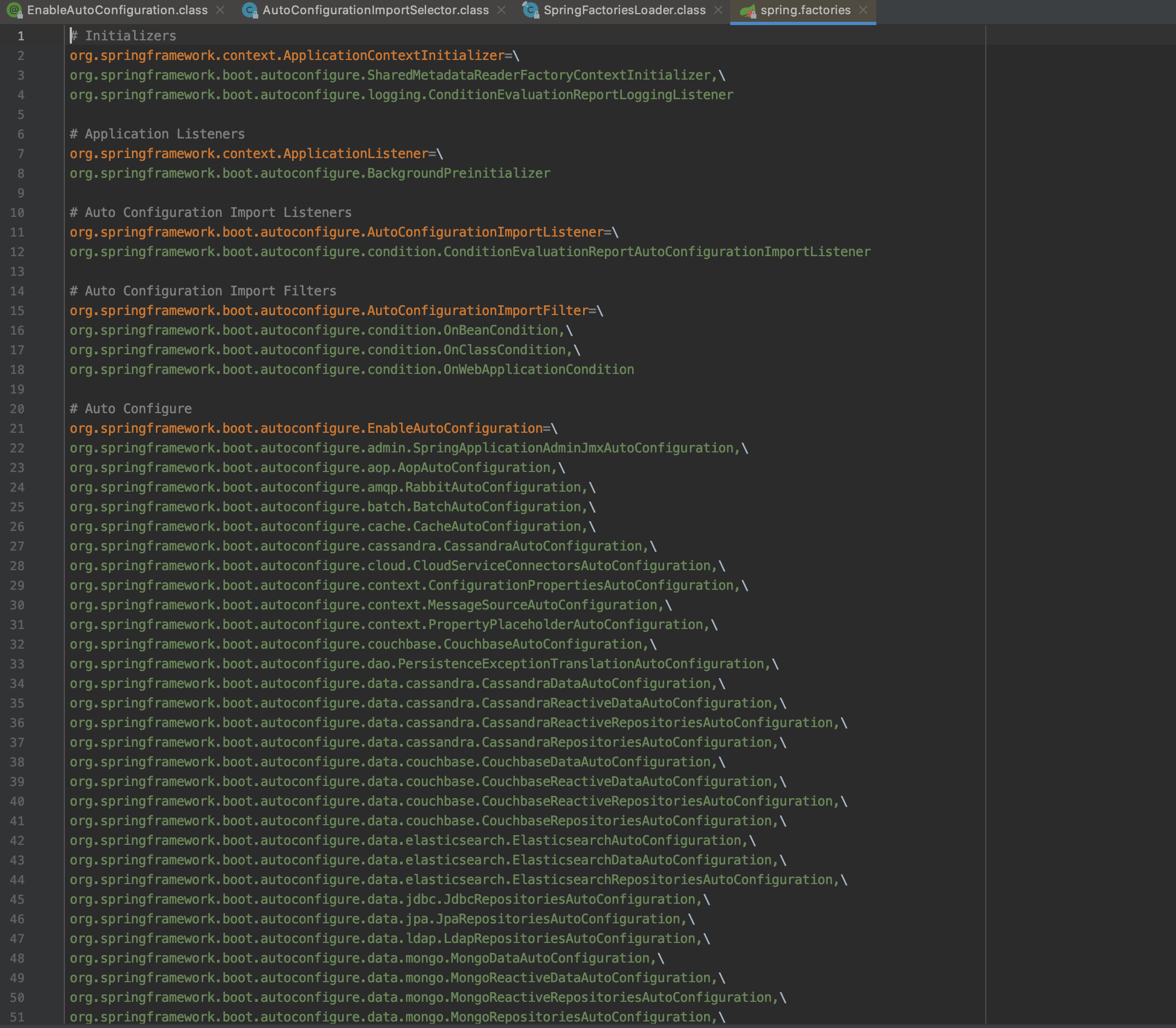
Task: Close the SpringFactoriesLoader.class tab
Action: (x=718, y=10)
